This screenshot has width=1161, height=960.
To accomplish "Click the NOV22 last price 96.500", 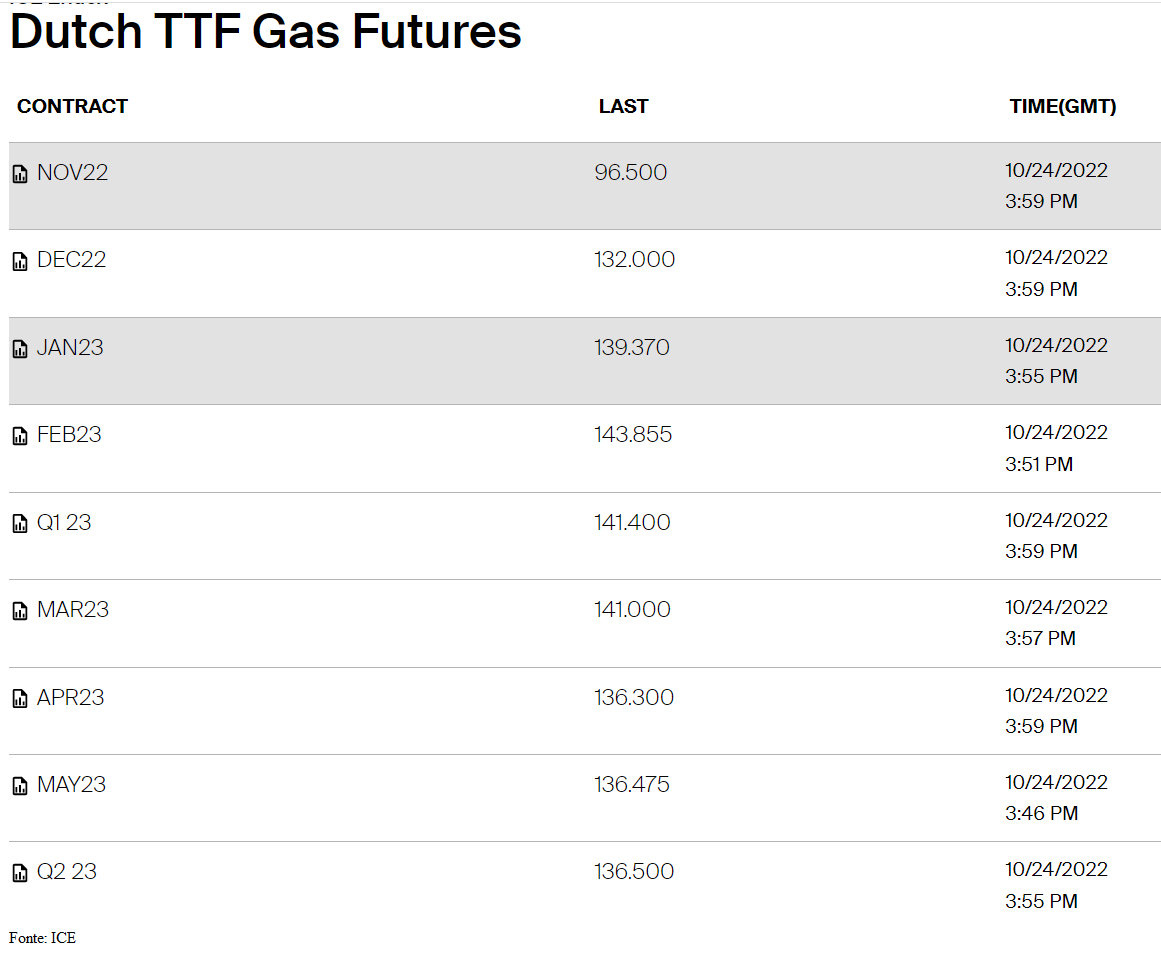I will 631,172.
